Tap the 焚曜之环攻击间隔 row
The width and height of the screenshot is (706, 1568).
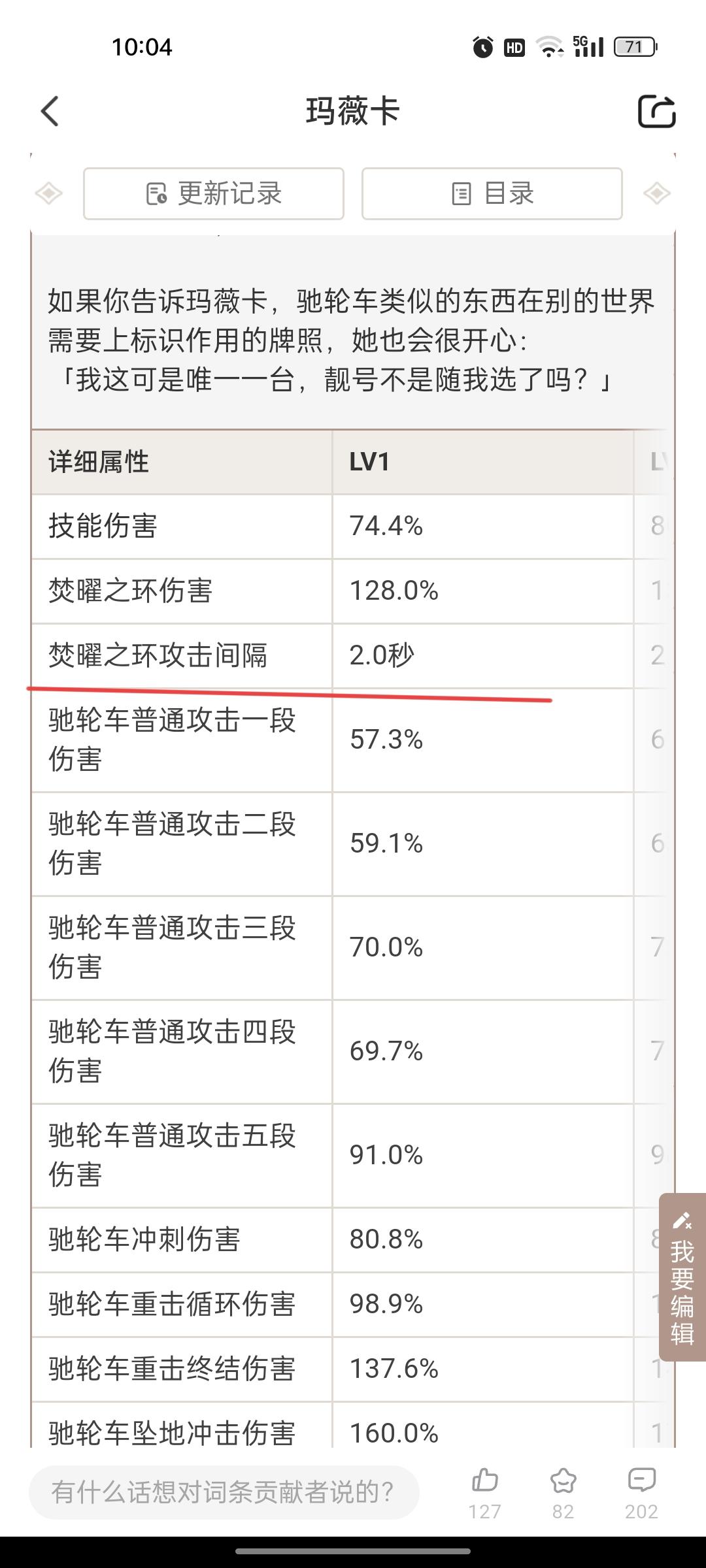point(332,656)
